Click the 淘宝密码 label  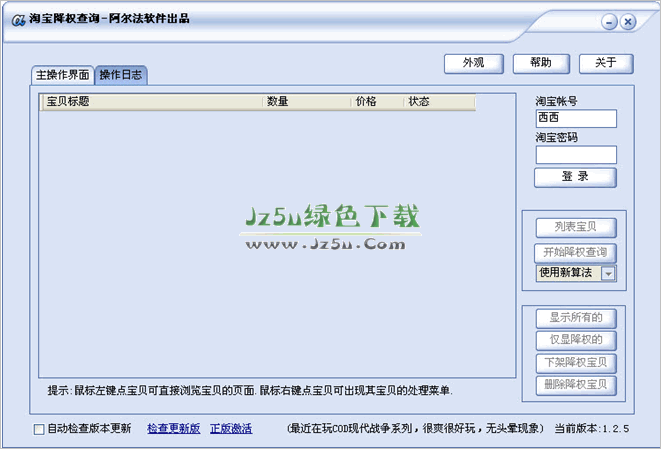point(556,137)
